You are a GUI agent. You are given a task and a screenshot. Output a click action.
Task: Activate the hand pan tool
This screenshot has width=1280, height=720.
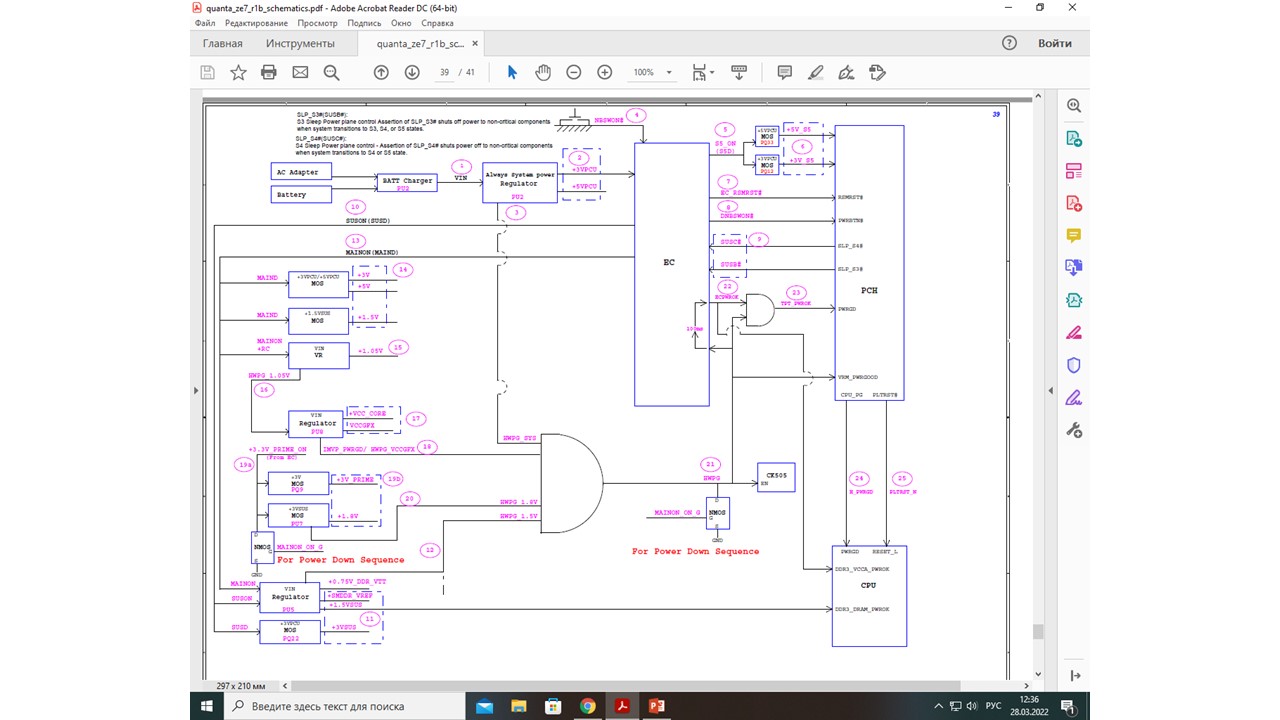pyautogui.click(x=543, y=72)
